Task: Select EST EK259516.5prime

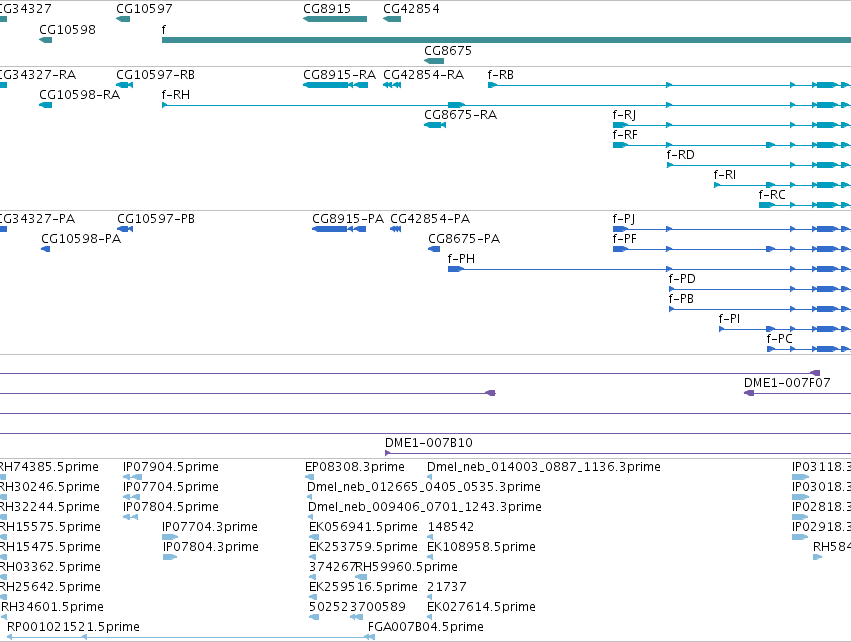Action: click(363, 587)
